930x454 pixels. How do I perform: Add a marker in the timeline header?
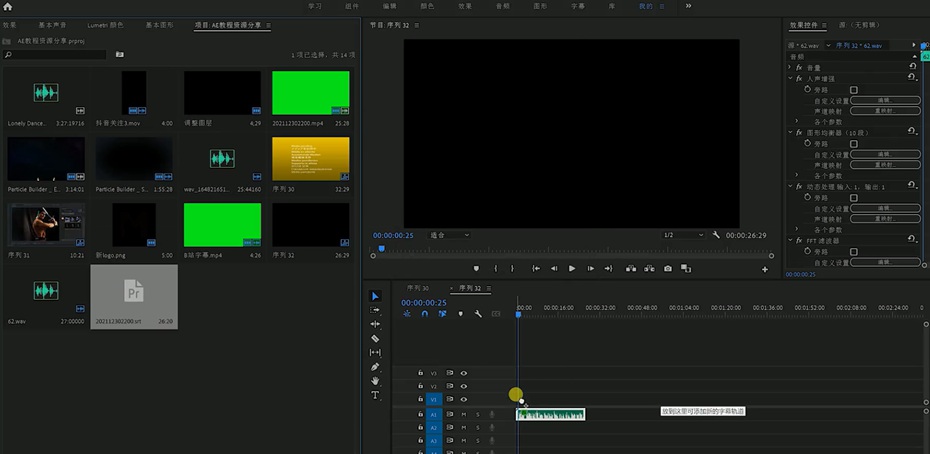460,314
